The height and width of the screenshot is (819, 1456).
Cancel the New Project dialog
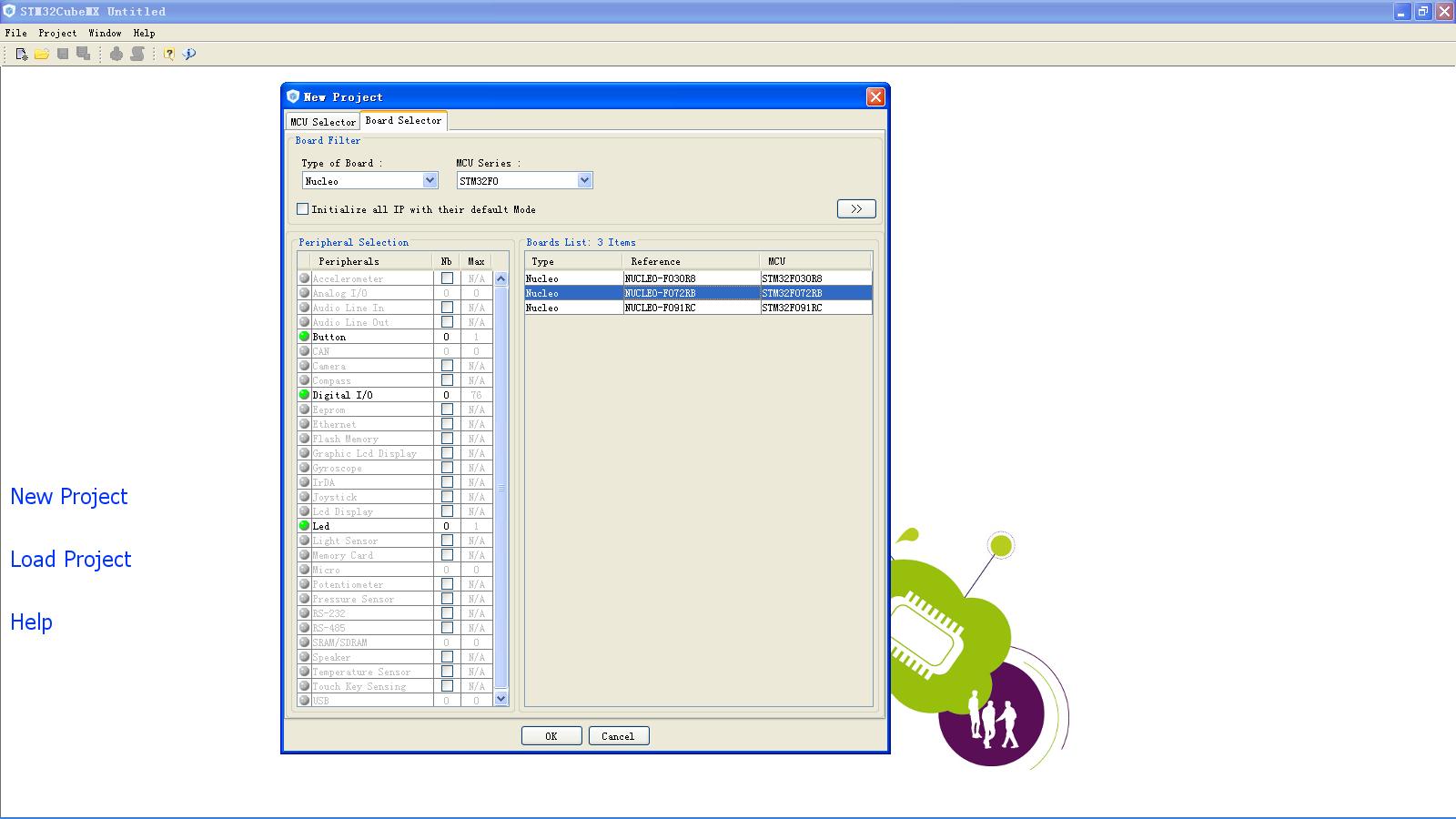tap(619, 736)
